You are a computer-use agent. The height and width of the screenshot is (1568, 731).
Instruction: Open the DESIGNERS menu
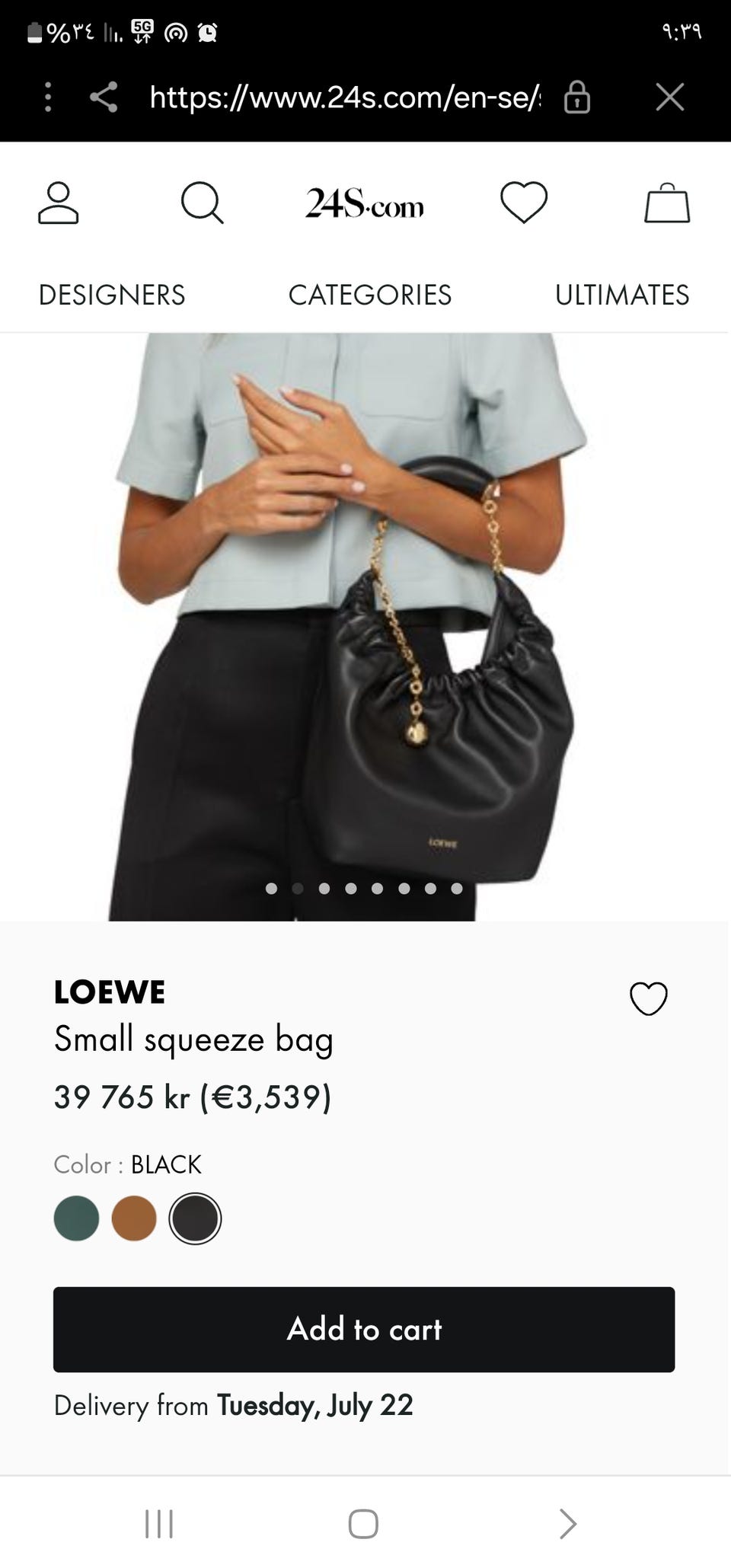pos(112,295)
